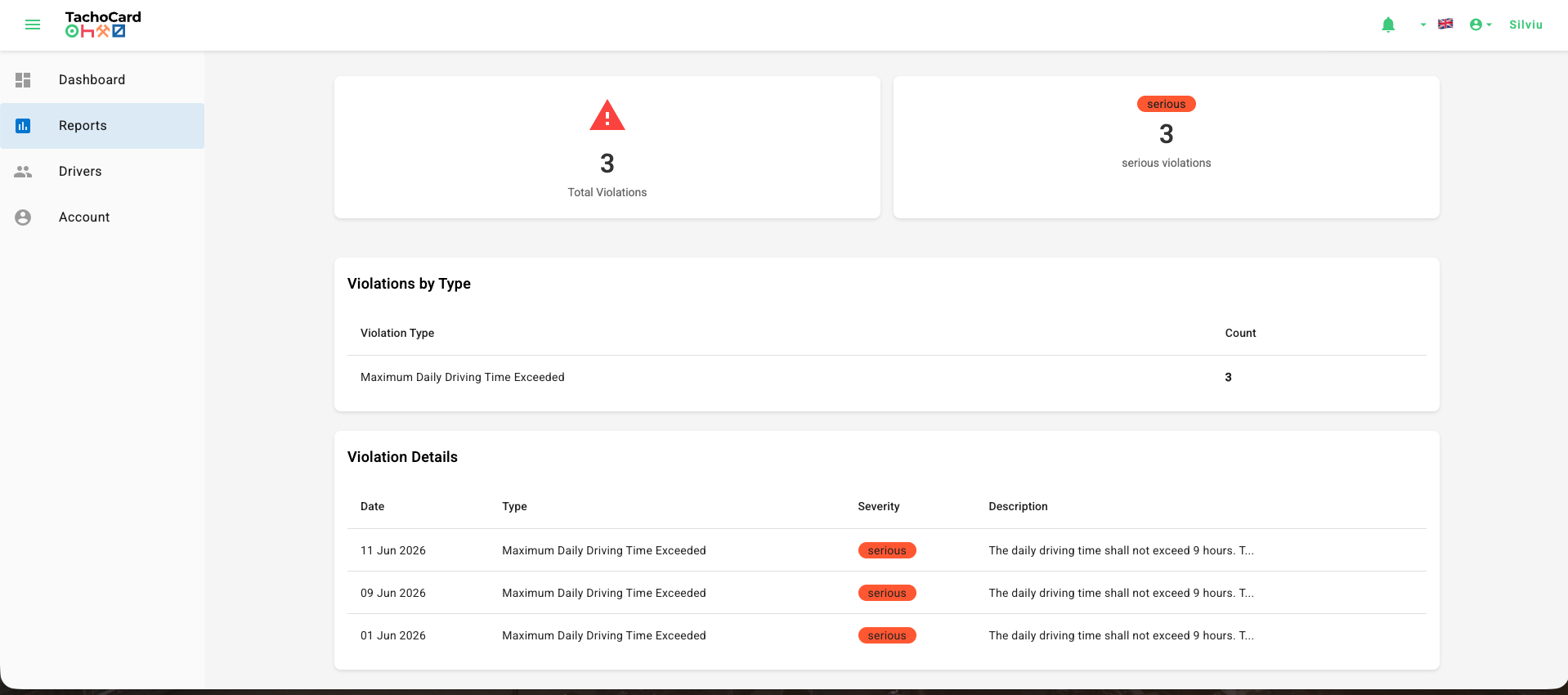Click the Severity column header
Image resolution: width=1568 pixels, height=695 pixels.
point(879,506)
